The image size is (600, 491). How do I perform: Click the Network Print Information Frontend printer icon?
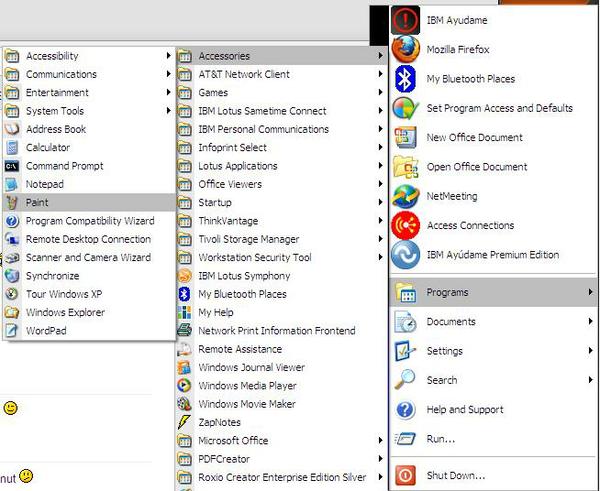tap(184, 330)
